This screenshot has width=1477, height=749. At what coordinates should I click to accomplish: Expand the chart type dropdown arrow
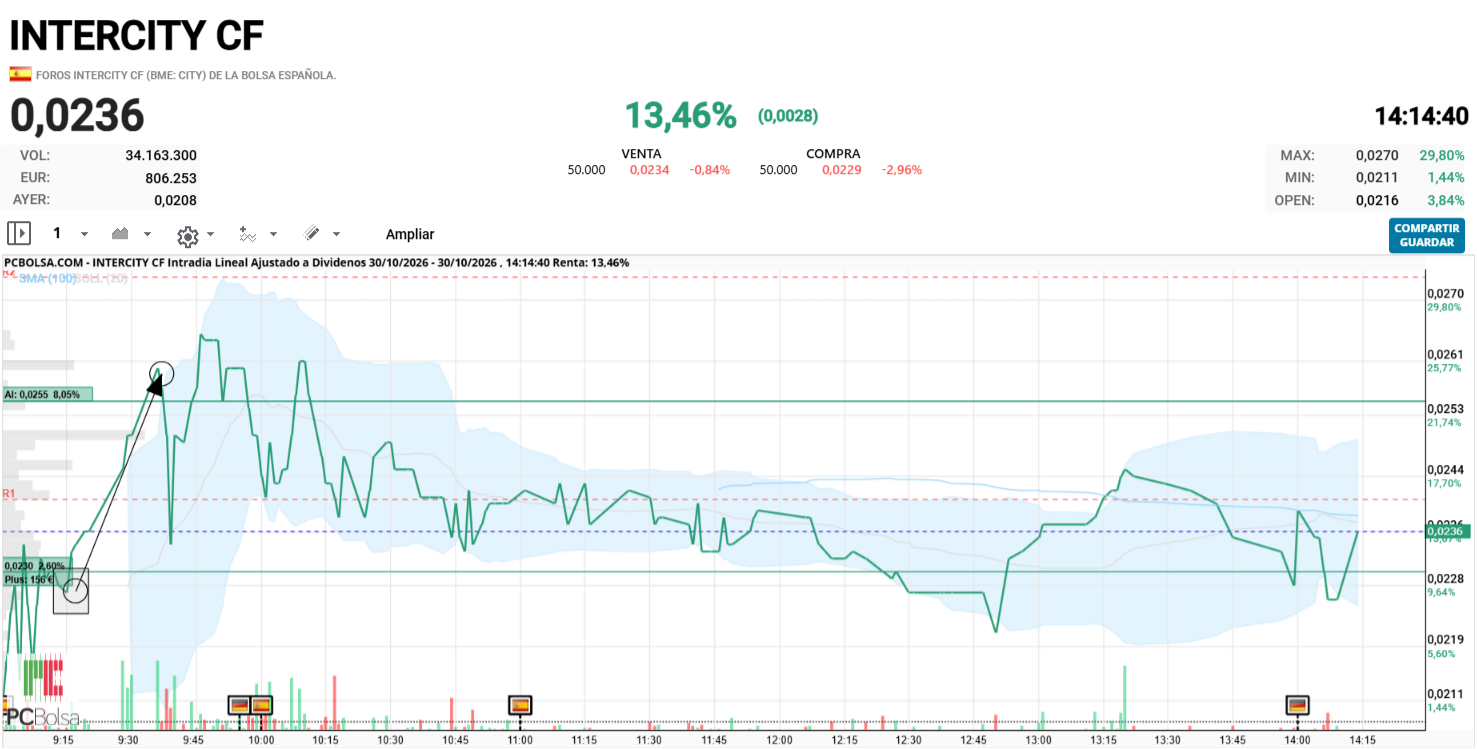[148, 234]
